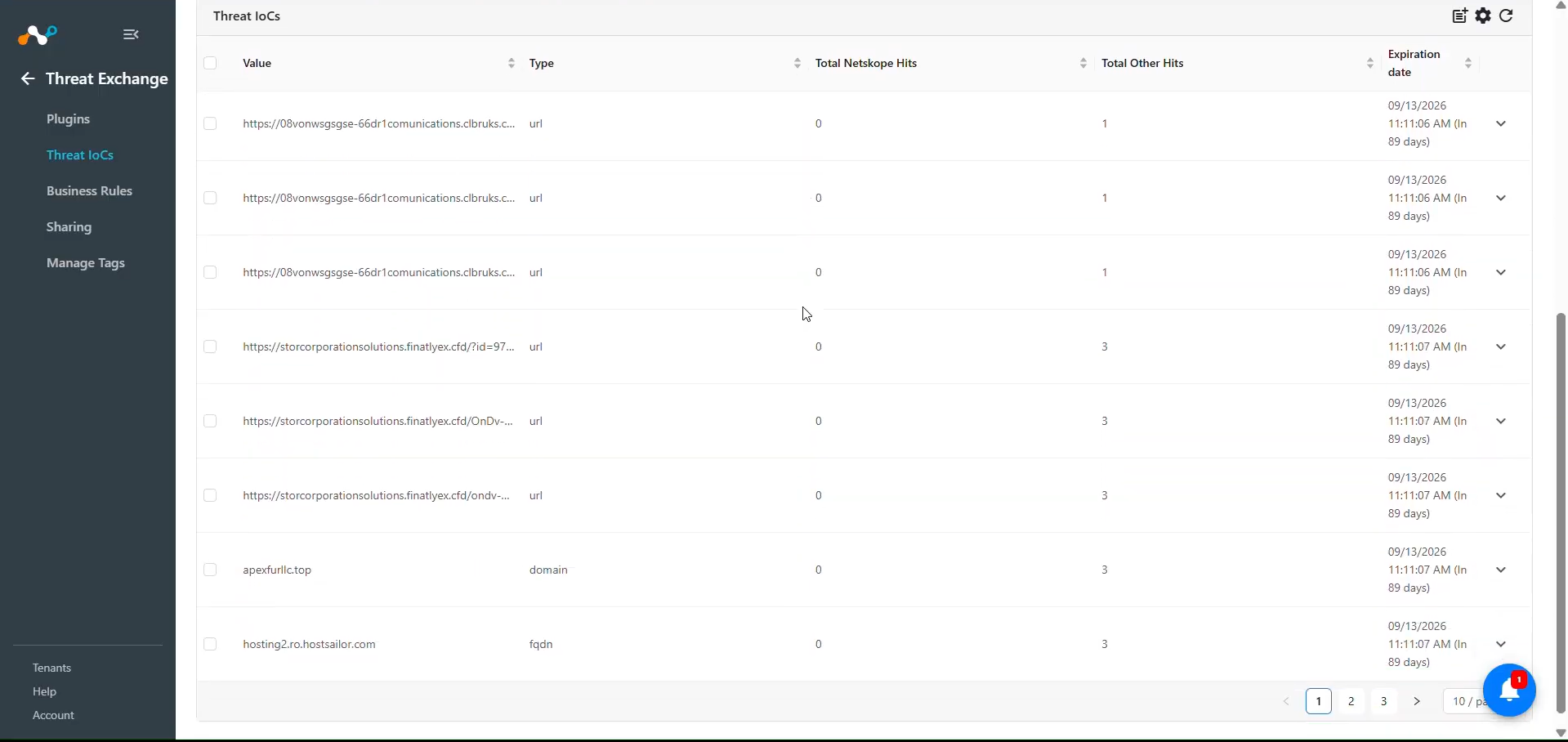
Task: Click the domain type cell
Action: tap(548, 570)
